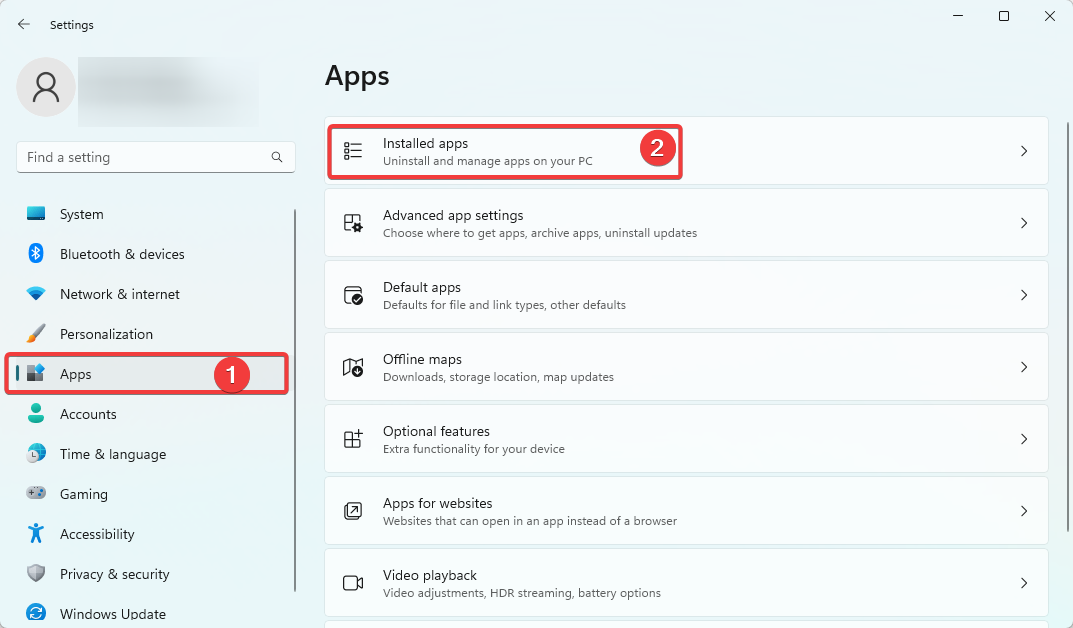Click the sidebar vertical scrollbar
1073x628 pixels.
tap(295, 400)
